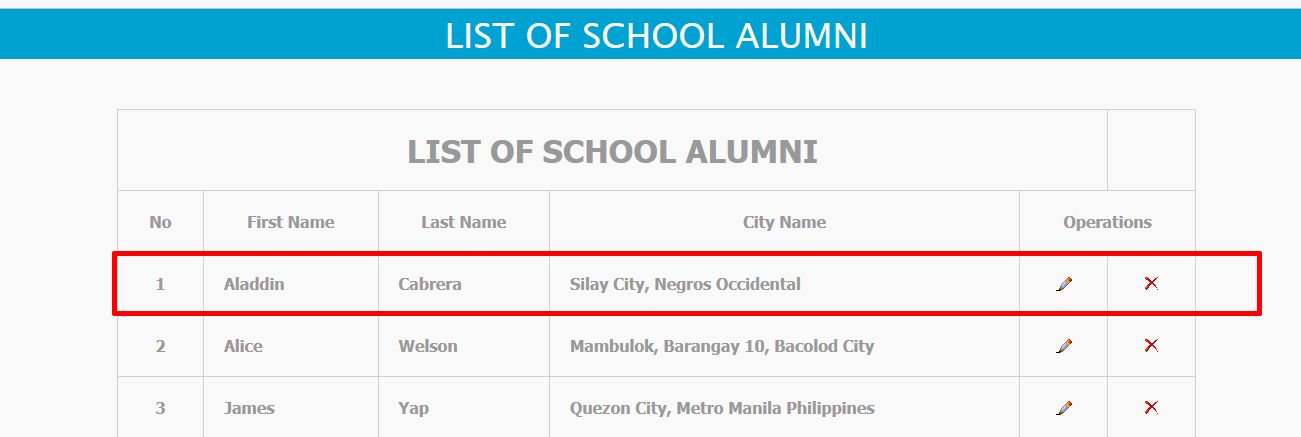Screen dimensions: 1301x437
Task: Open the edit pencil for James Yap
Action: coord(1064,408)
